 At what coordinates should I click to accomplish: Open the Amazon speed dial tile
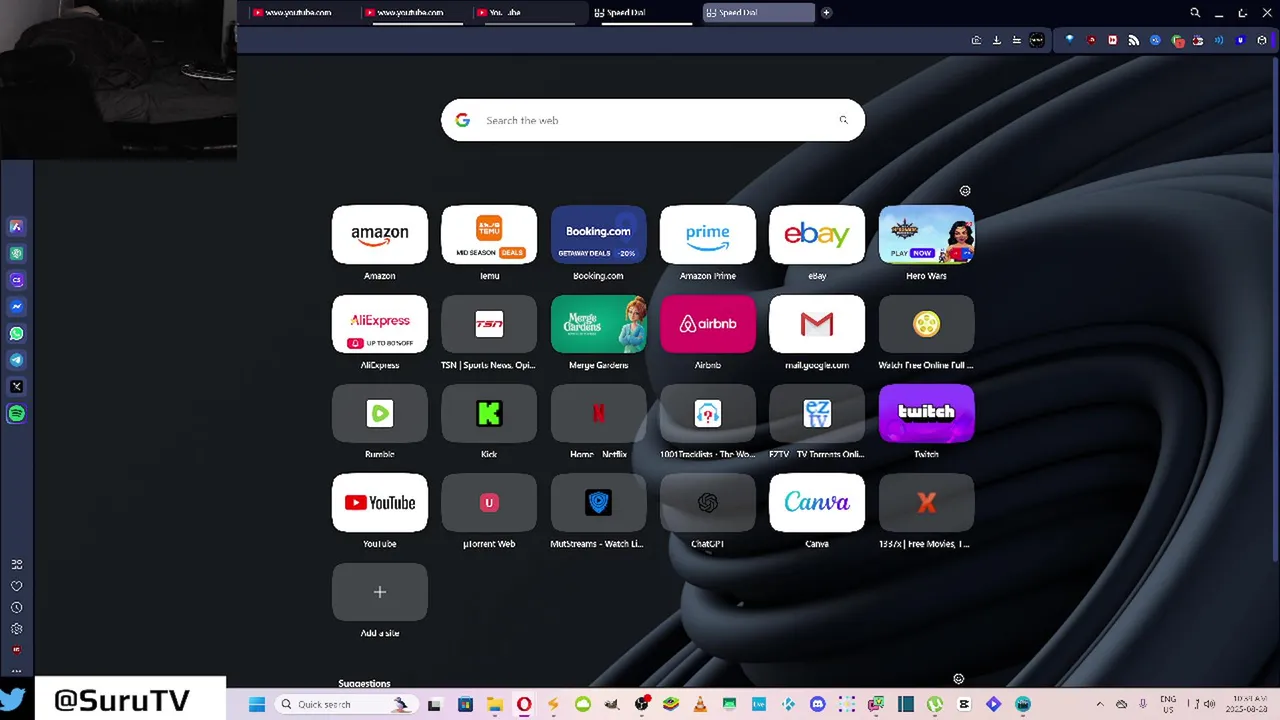click(380, 235)
